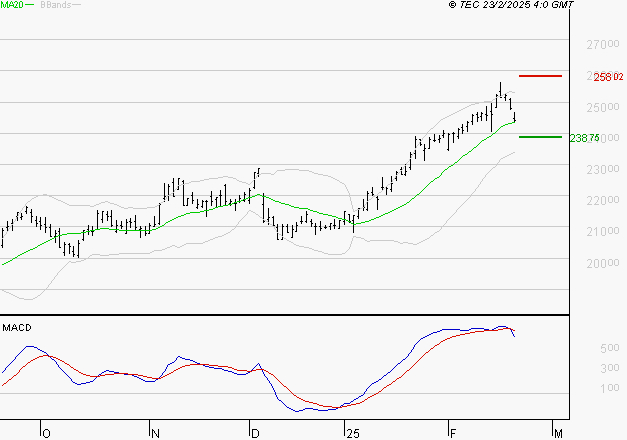Click the D month marker on time axis
Viewport: 627px width, 440px height.
(x=255, y=434)
